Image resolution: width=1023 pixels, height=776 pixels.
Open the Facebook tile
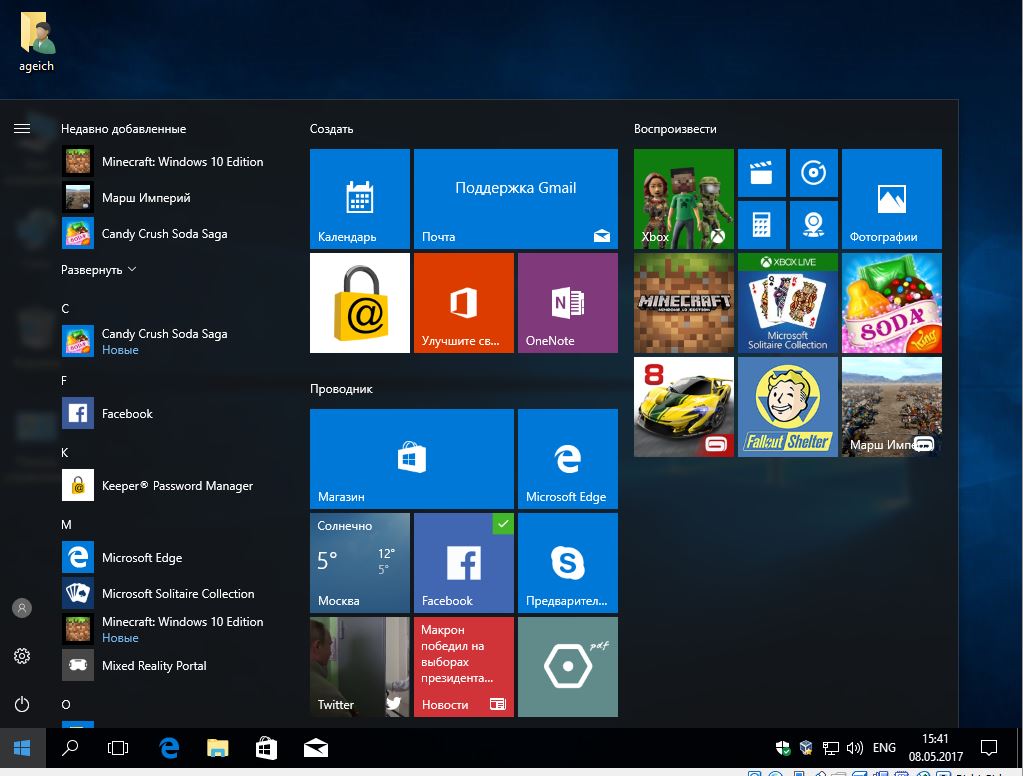[x=464, y=563]
